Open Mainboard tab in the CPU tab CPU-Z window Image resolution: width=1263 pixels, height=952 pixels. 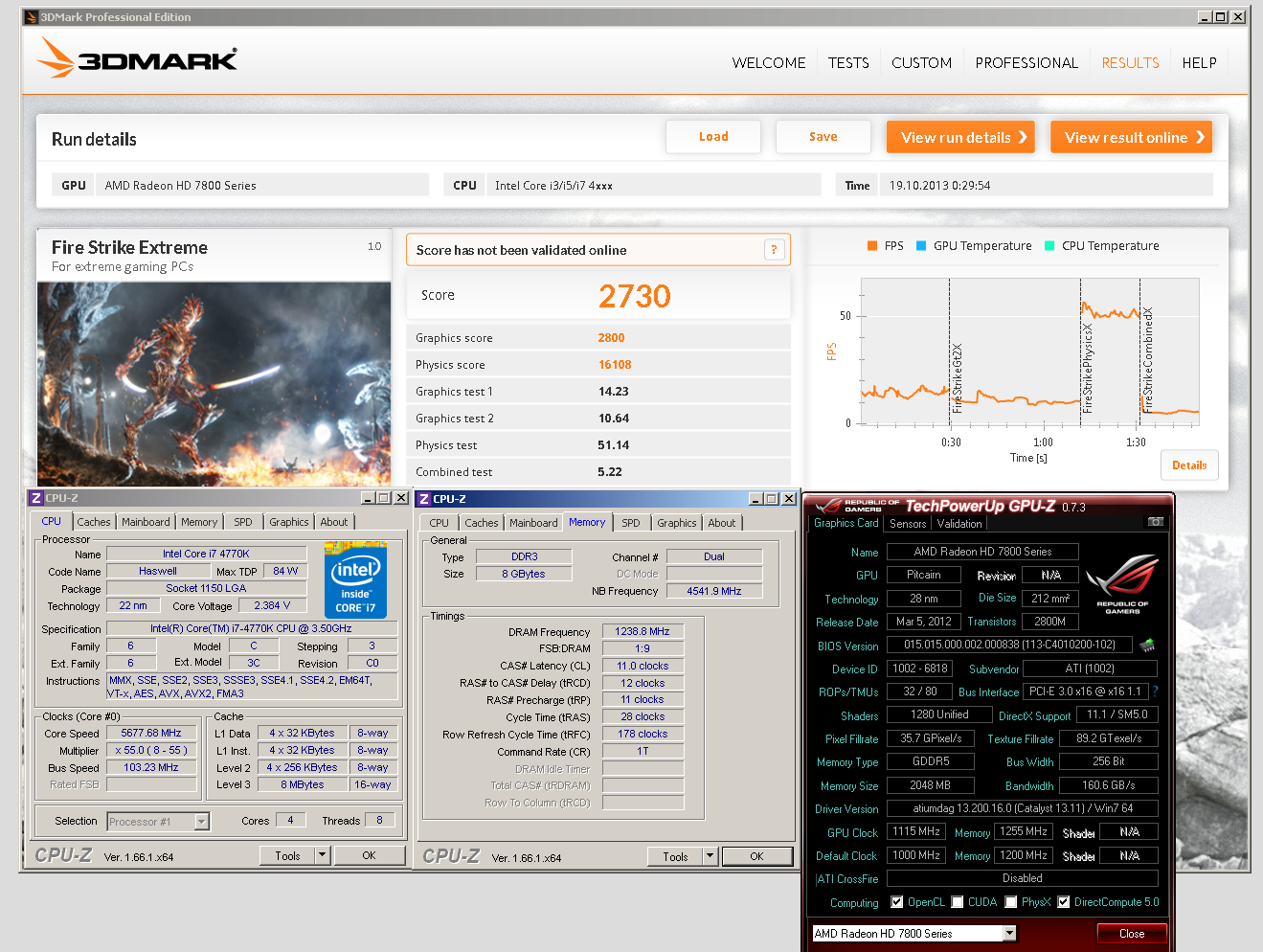click(x=146, y=522)
